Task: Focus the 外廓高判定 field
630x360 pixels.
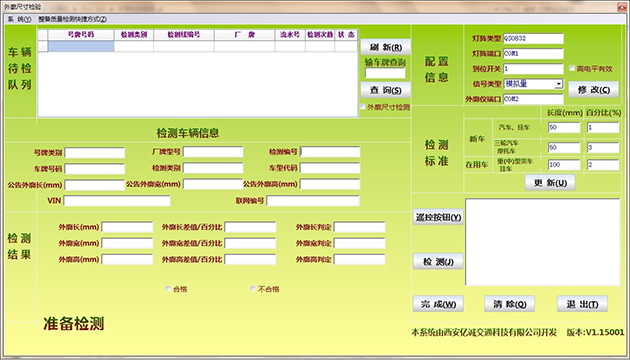Action: [x=360, y=259]
